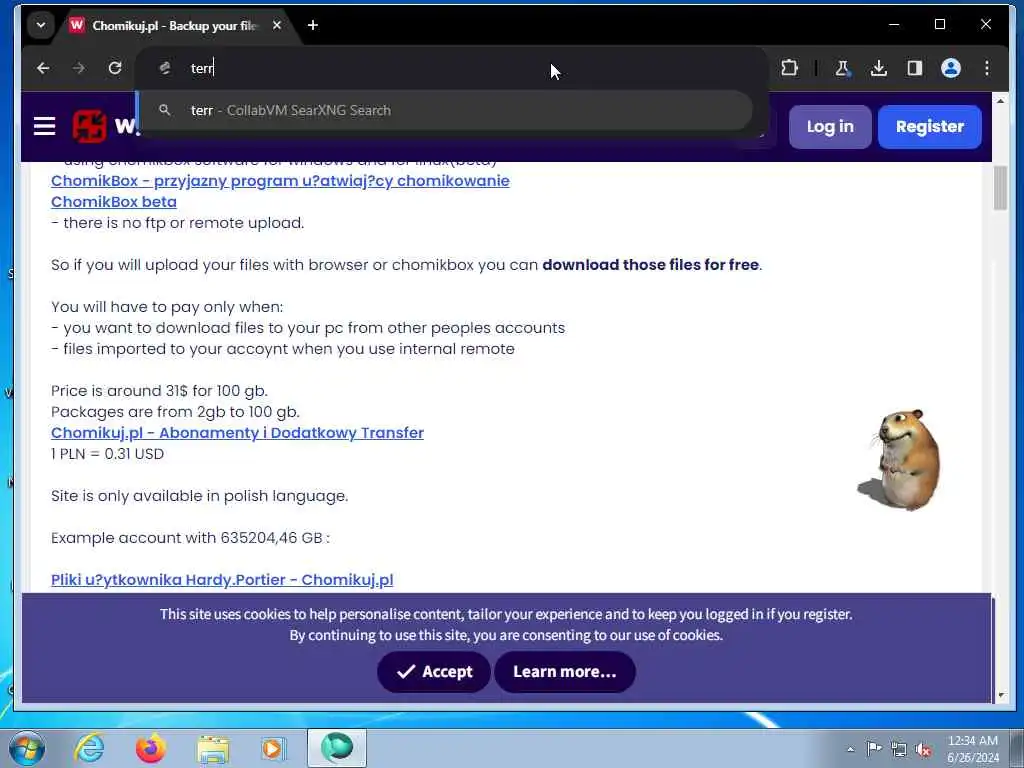
Task: Click the search engine icon in address bar
Action: [x=165, y=68]
